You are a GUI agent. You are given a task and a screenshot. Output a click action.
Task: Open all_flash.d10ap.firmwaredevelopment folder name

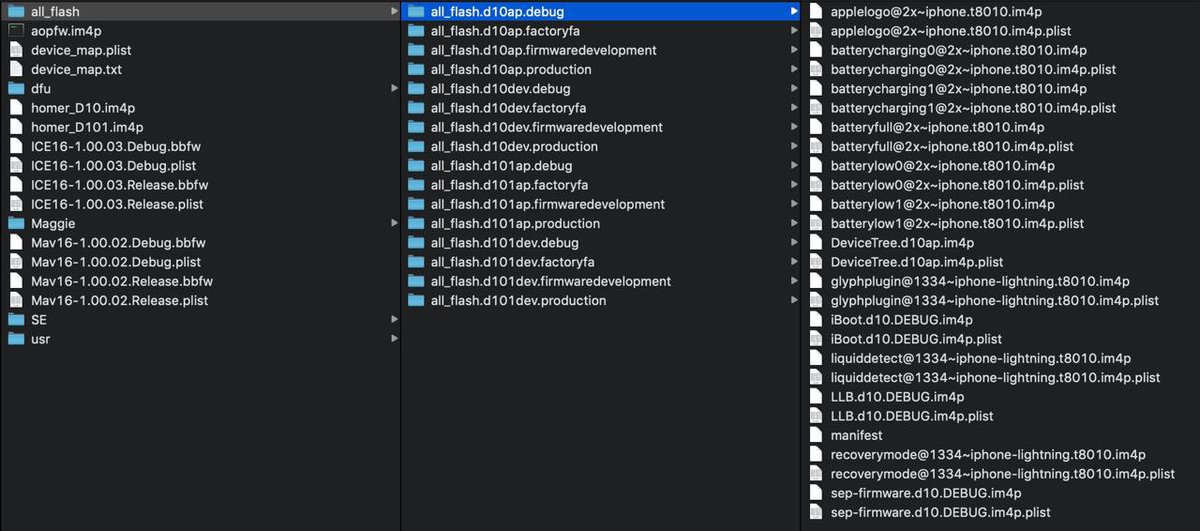pyautogui.click(x=544, y=50)
